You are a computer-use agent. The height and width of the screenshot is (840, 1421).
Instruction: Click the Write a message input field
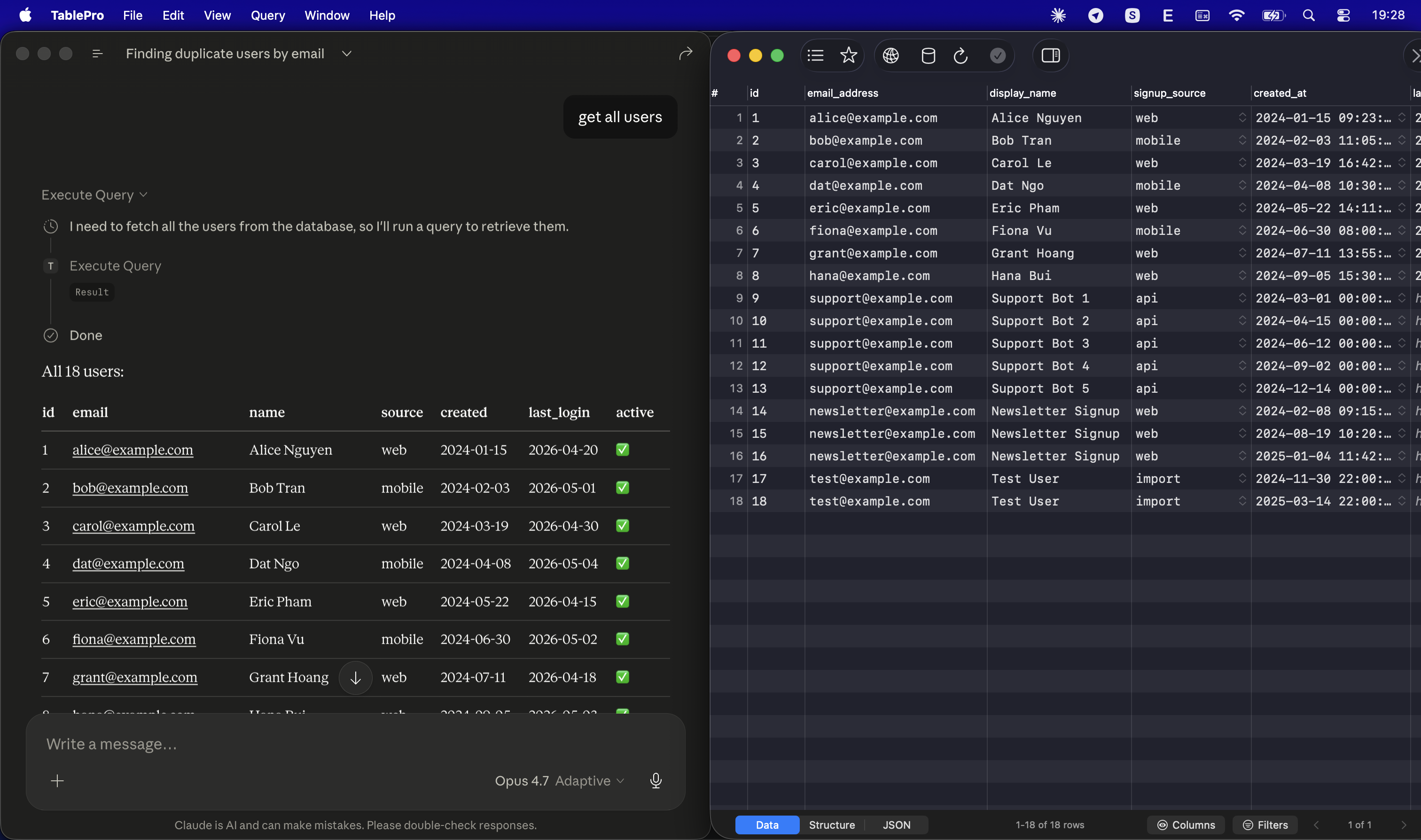[355, 744]
